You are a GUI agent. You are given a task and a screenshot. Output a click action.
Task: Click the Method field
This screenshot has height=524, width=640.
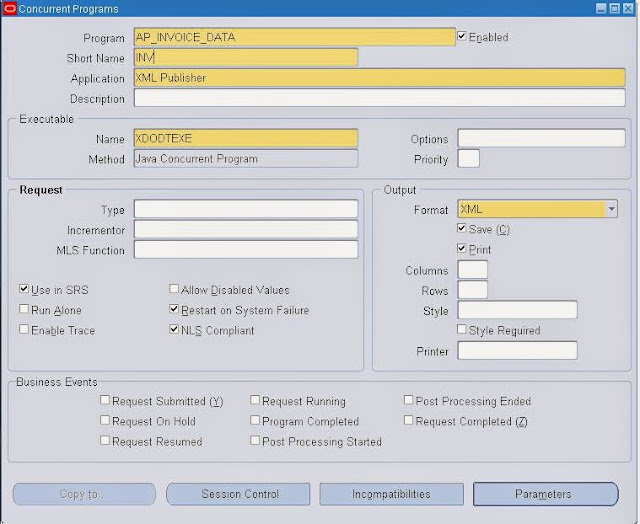pyautogui.click(x=246, y=158)
